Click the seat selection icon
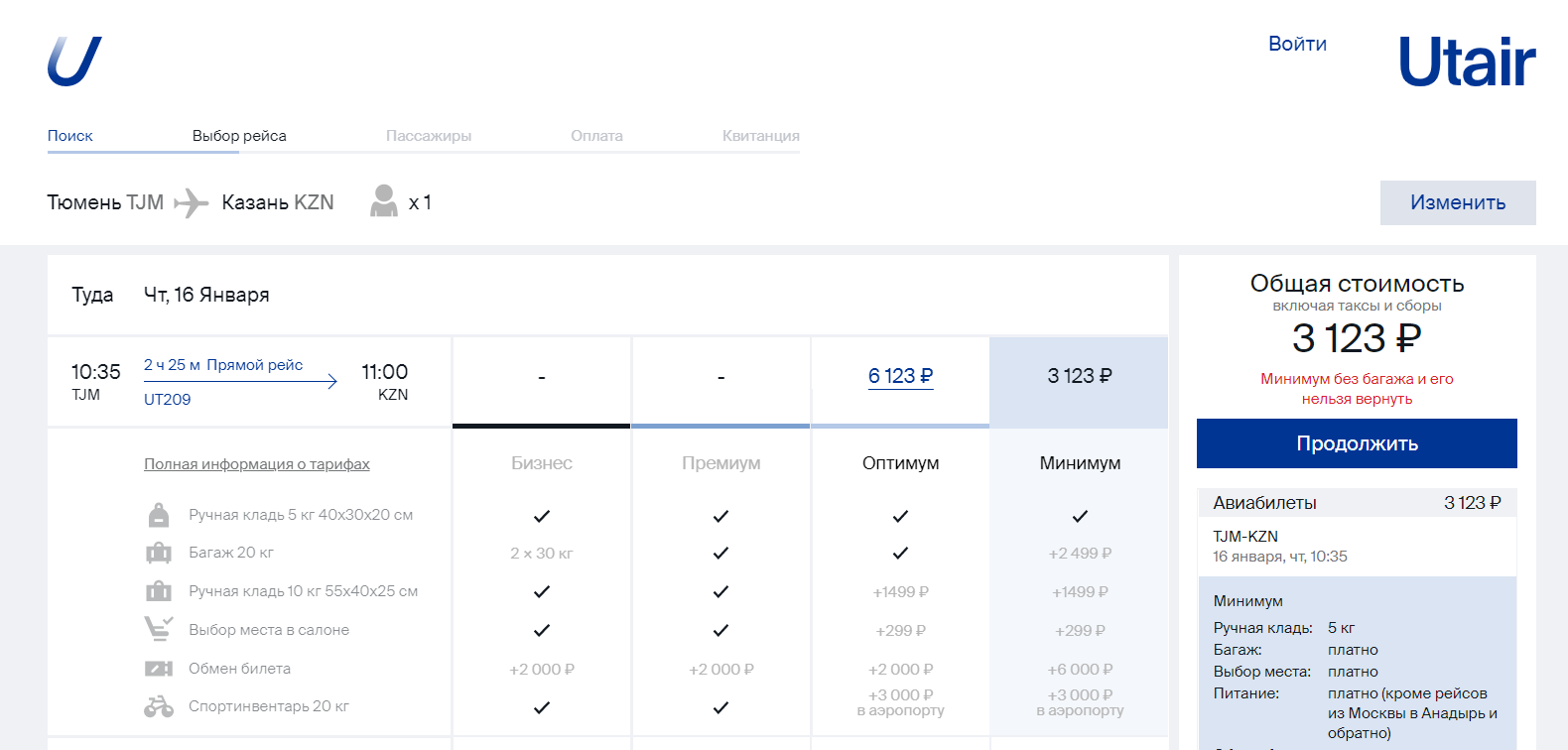The image size is (1568, 750). (x=159, y=629)
